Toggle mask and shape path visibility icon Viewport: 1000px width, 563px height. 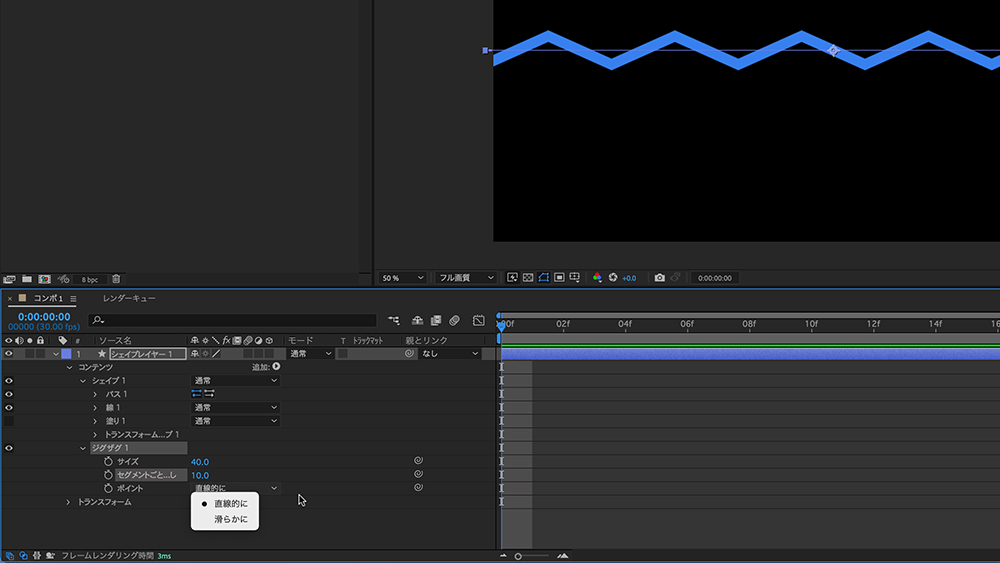click(x=544, y=278)
